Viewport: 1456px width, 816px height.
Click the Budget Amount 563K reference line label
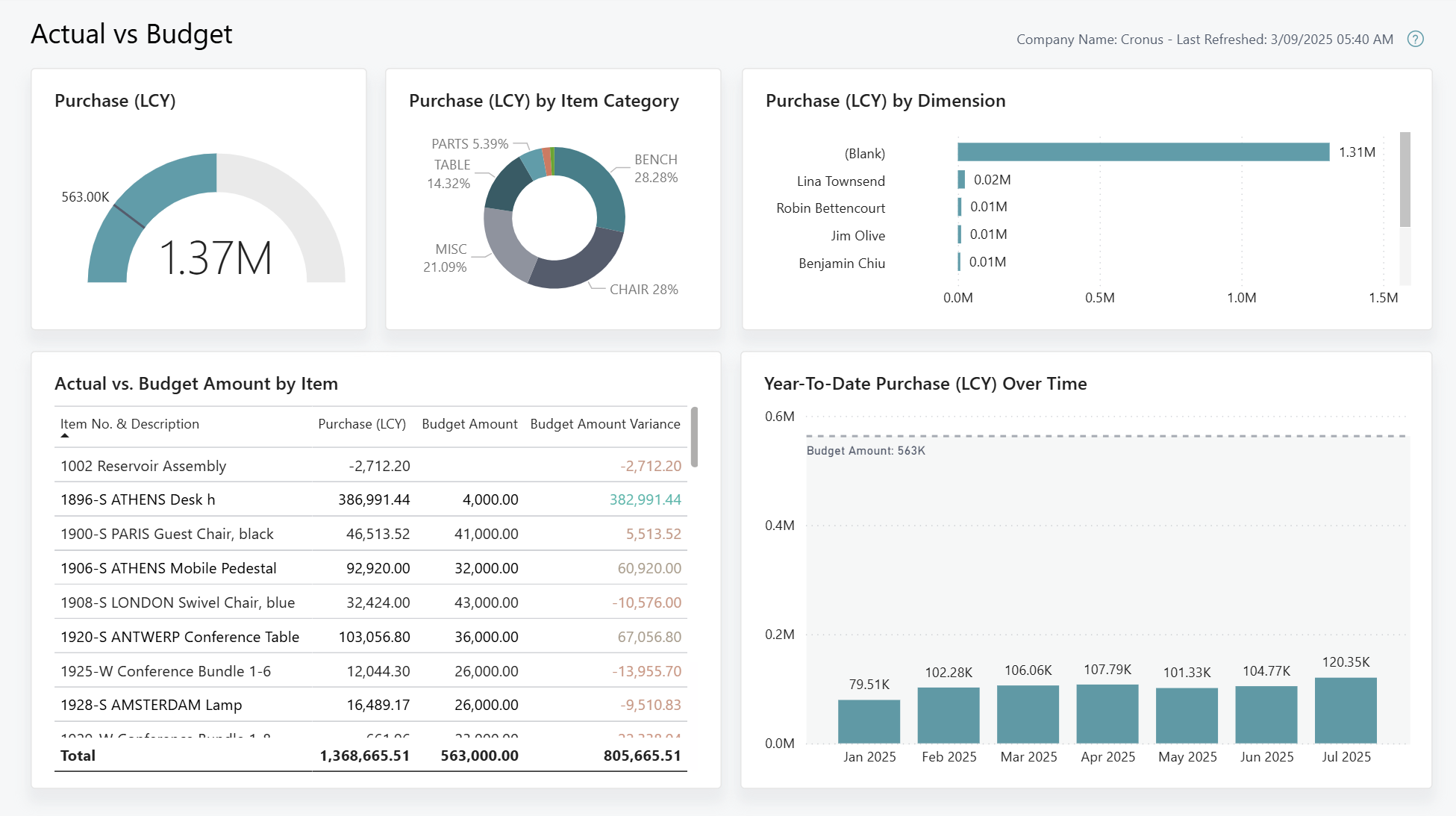tap(867, 450)
